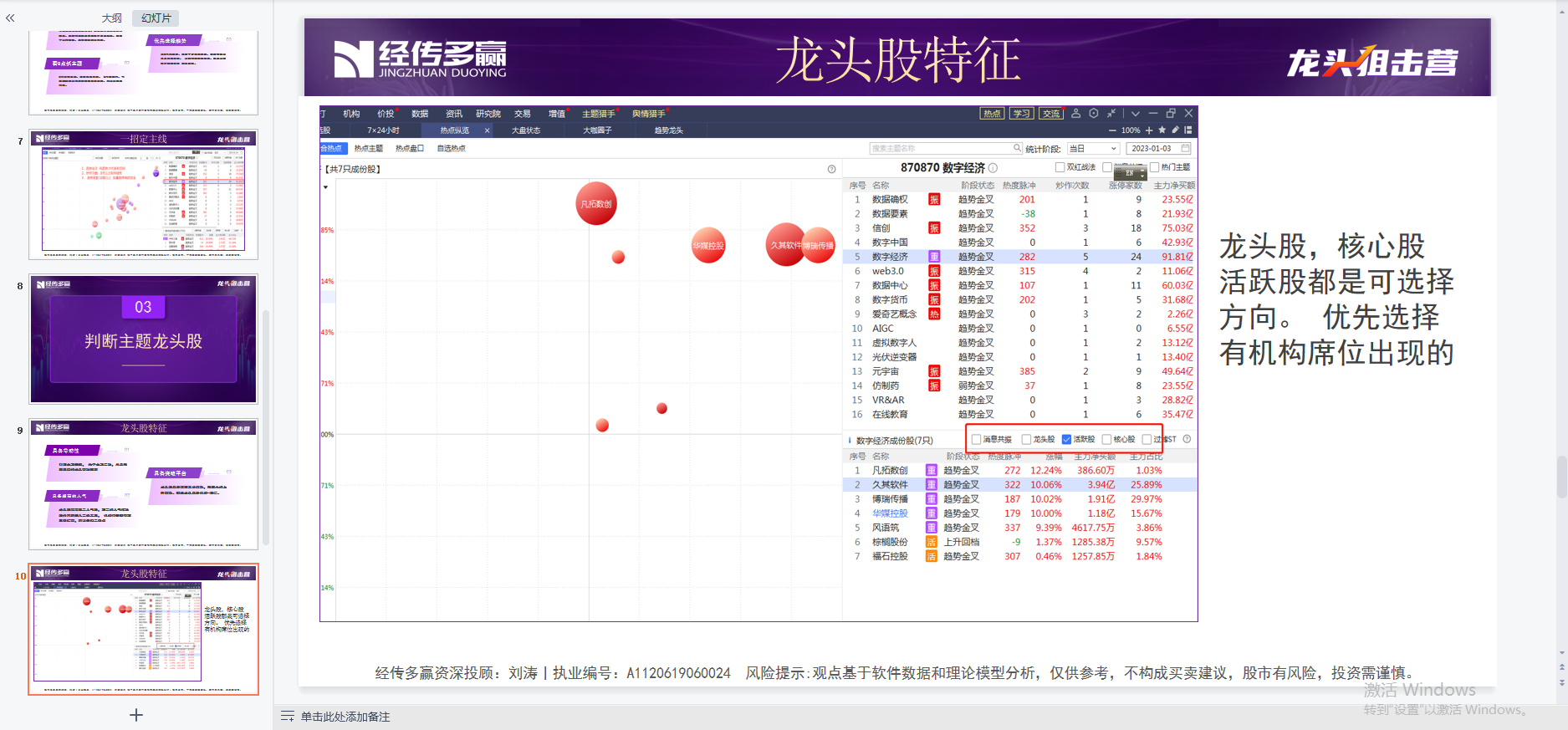Click the 热点 button in the top bar
1568x730 pixels.
point(992,114)
